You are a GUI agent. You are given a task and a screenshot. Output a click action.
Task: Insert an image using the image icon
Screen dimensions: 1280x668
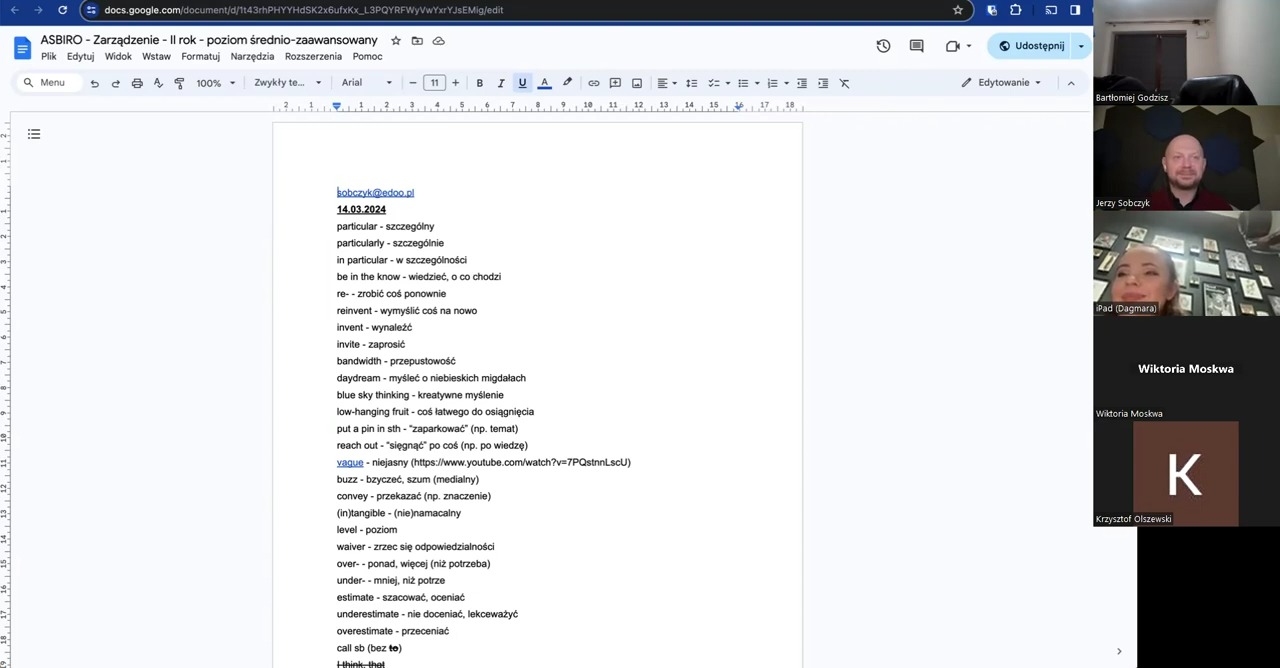click(637, 83)
